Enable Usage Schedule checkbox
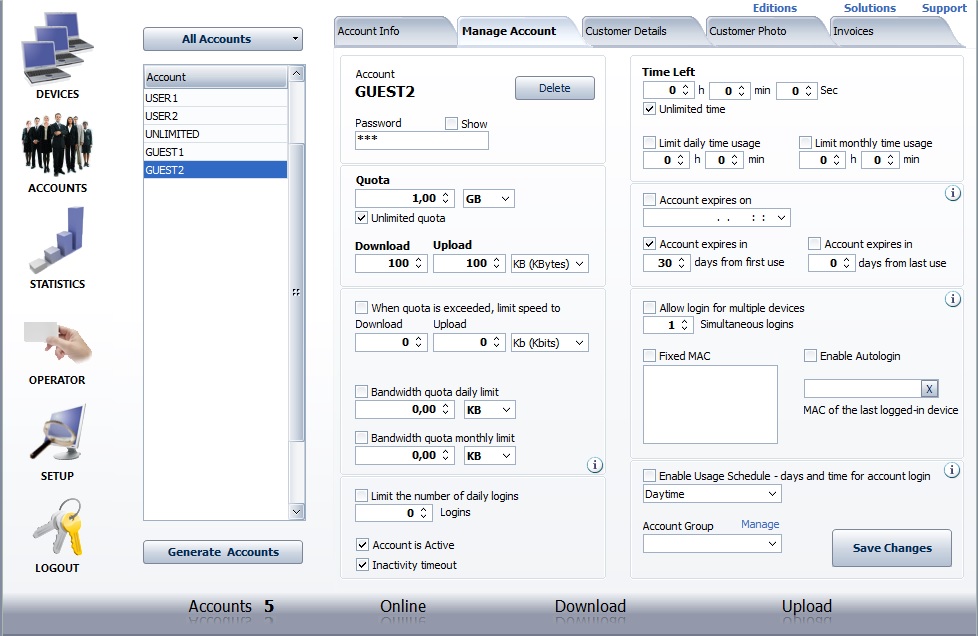 click(649, 476)
